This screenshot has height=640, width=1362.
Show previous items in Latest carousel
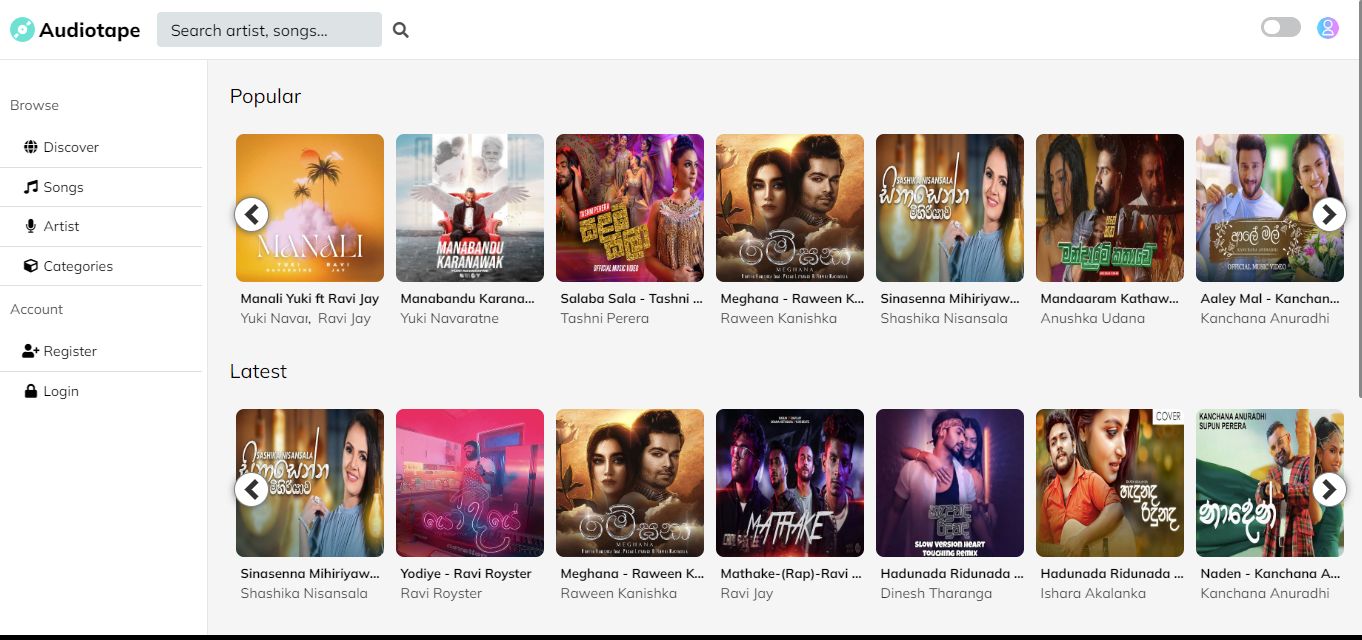coord(252,489)
